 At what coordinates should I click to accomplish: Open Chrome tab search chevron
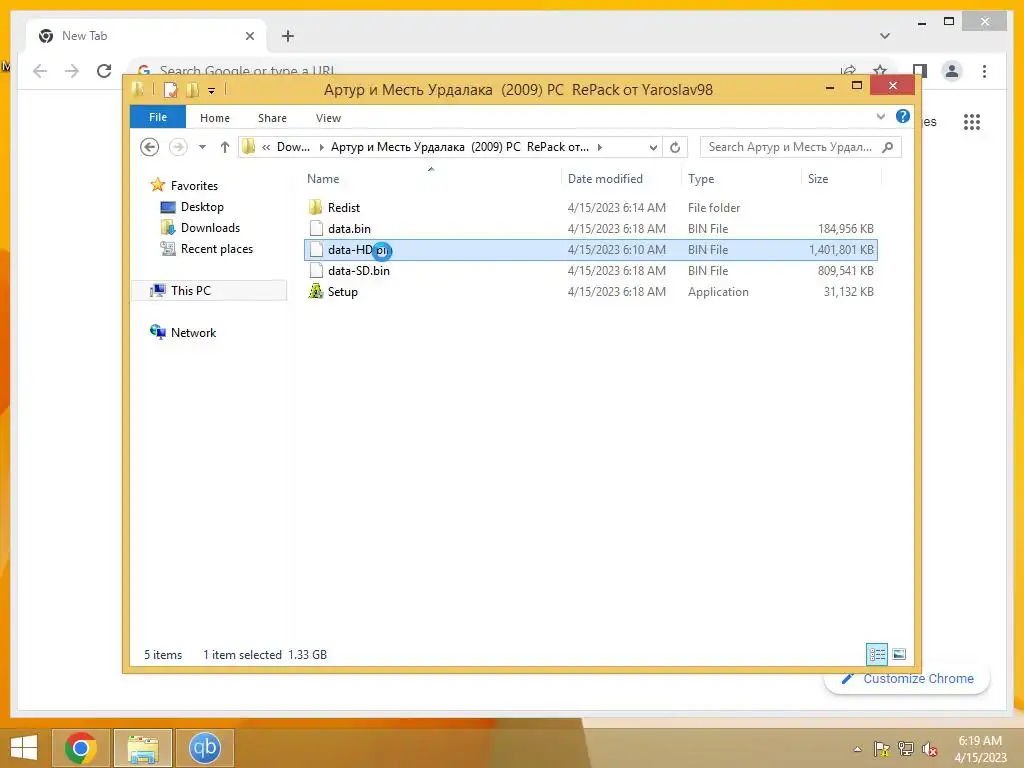(885, 36)
